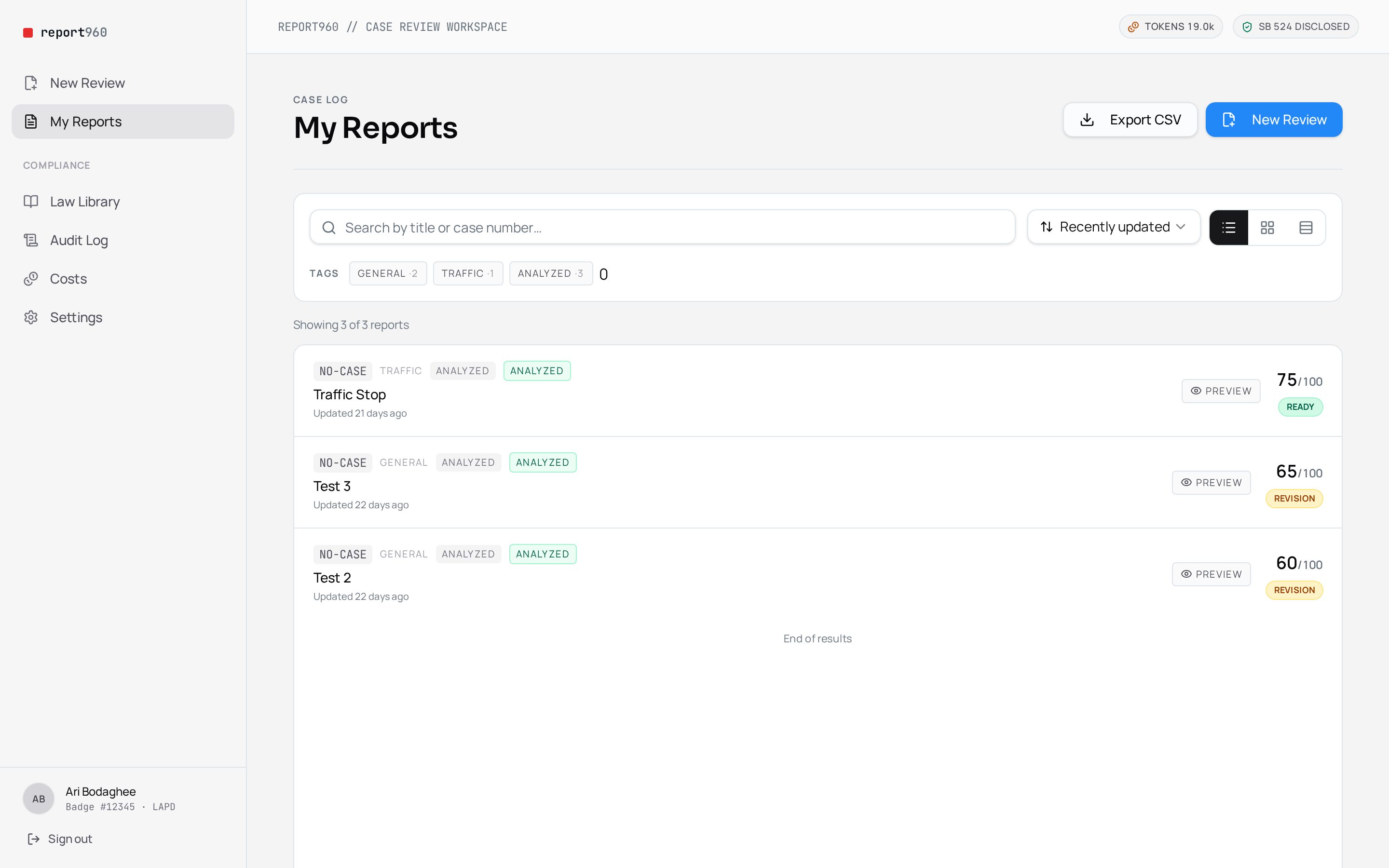The width and height of the screenshot is (1389, 868).
Task: Select My Reports in the sidebar
Action: click(x=123, y=122)
